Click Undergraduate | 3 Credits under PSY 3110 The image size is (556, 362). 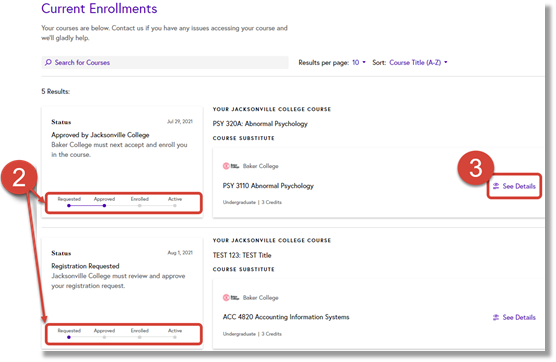pyautogui.click(x=252, y=202)
